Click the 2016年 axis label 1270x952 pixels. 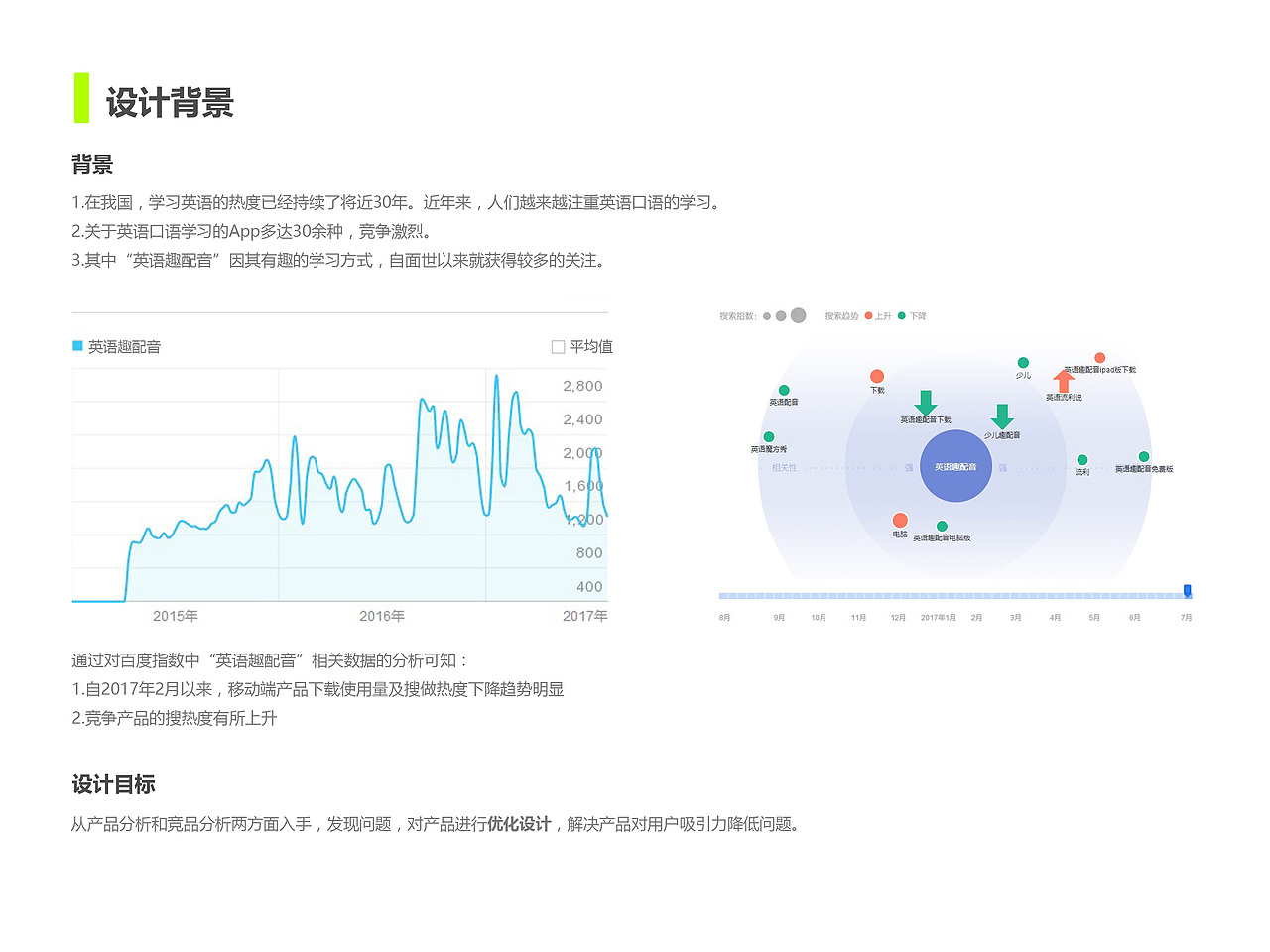point(382,616)
